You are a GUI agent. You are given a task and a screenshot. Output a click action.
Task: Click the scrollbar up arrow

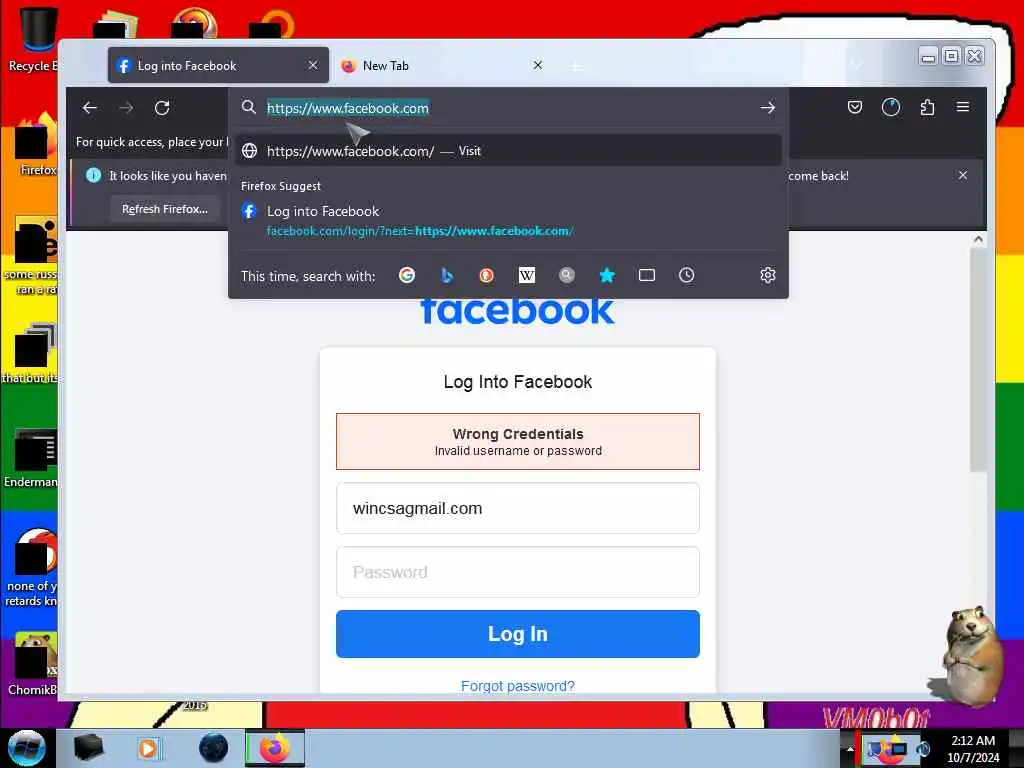pyautogui.click(x=978, y=239)
